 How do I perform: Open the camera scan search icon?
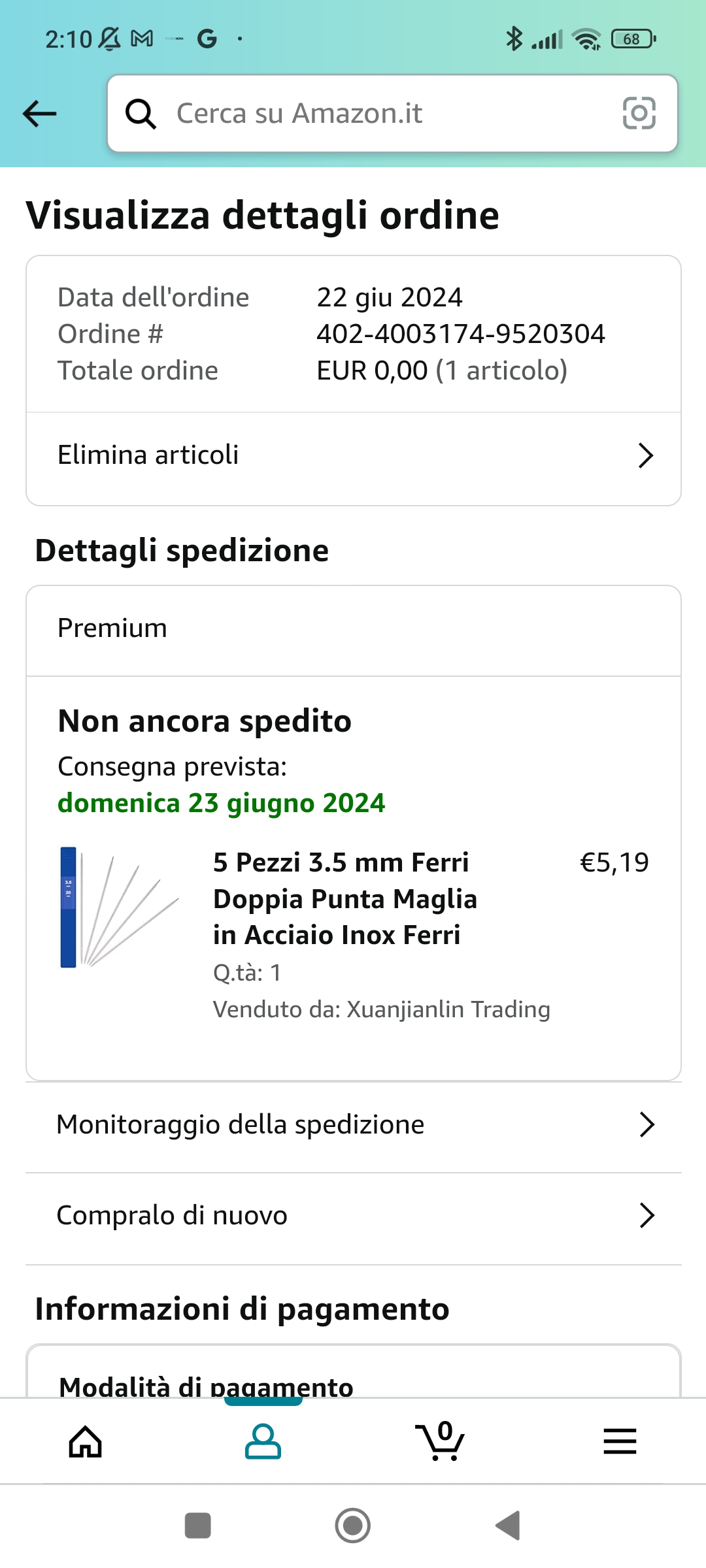[x=639, y=114]
